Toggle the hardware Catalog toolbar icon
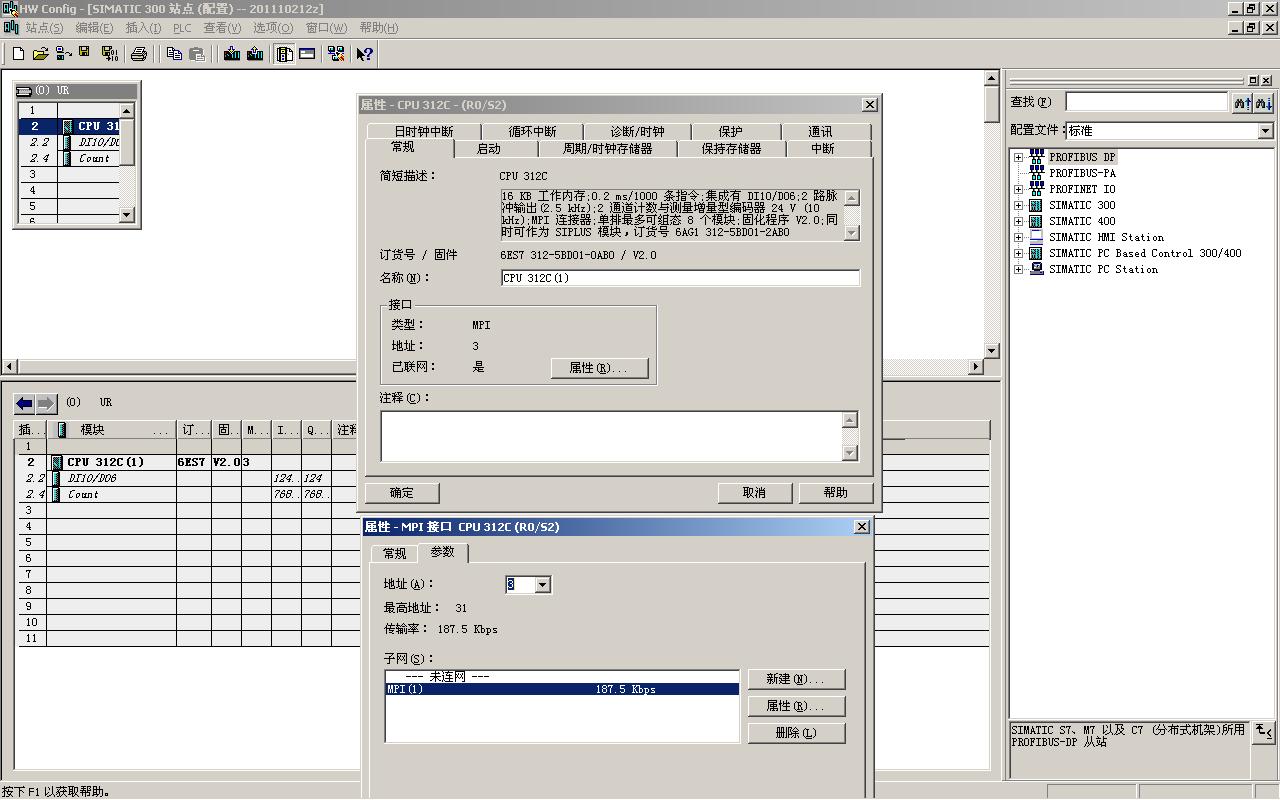 284,54
